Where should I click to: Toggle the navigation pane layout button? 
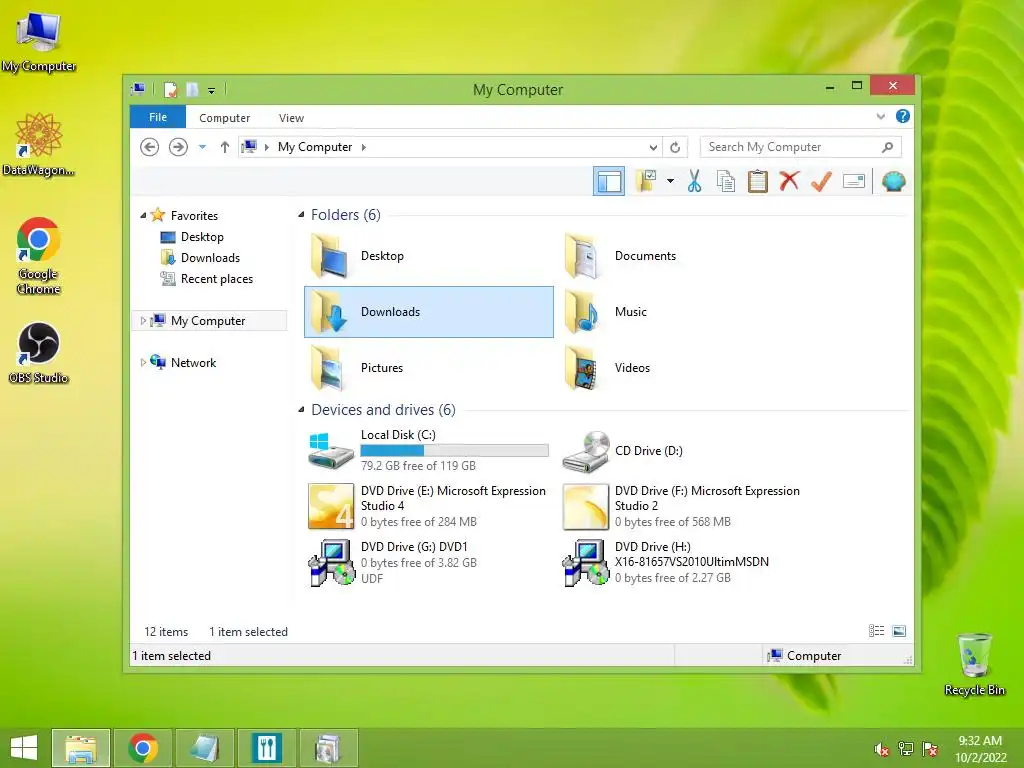(x=609, y=182)
